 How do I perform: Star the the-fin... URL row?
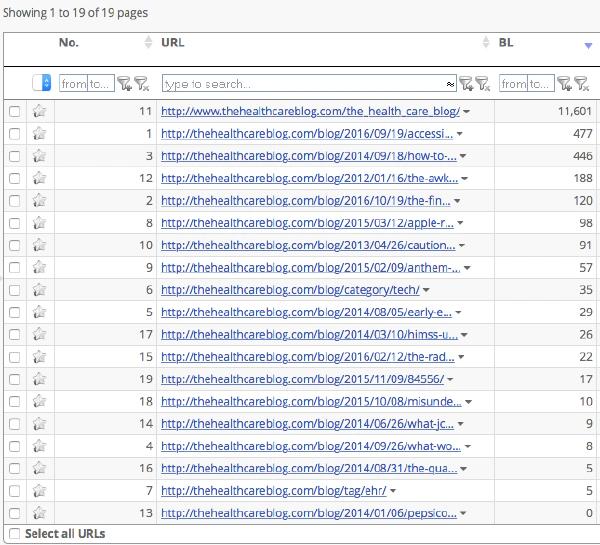click(39, 201)
